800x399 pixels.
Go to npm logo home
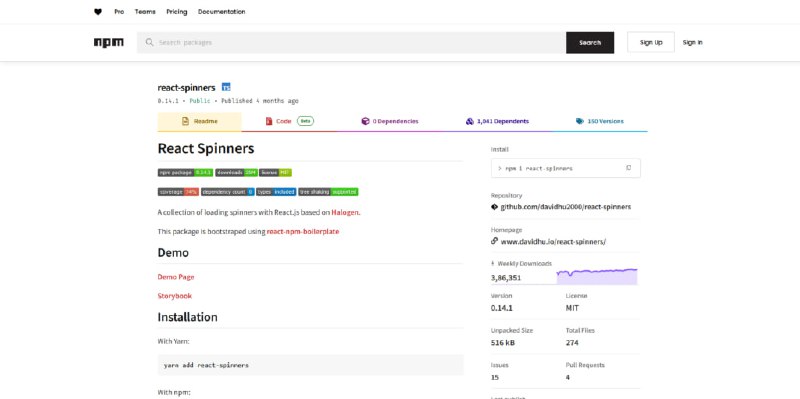click(109, 42)
